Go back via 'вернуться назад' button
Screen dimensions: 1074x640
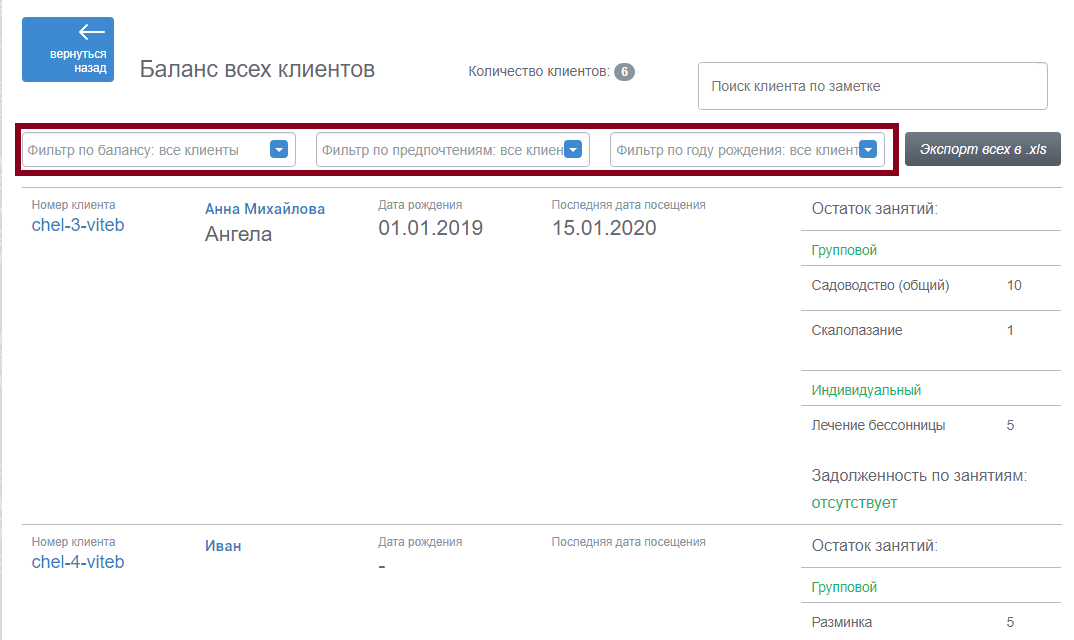68,49
